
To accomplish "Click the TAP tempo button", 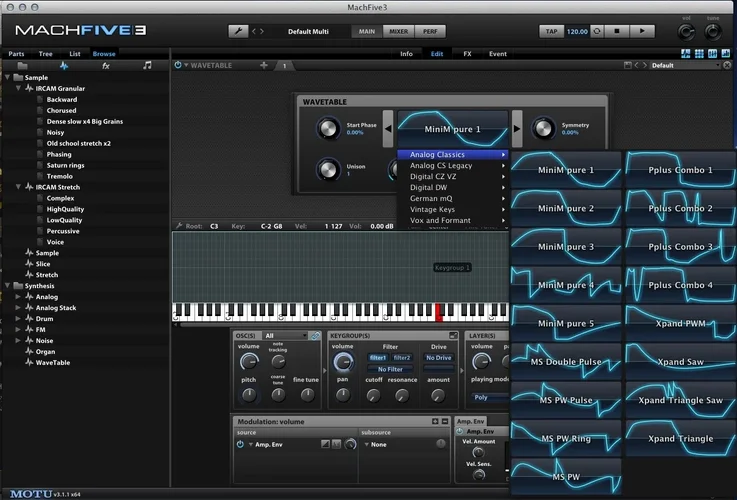I will (x=551, y=31).
